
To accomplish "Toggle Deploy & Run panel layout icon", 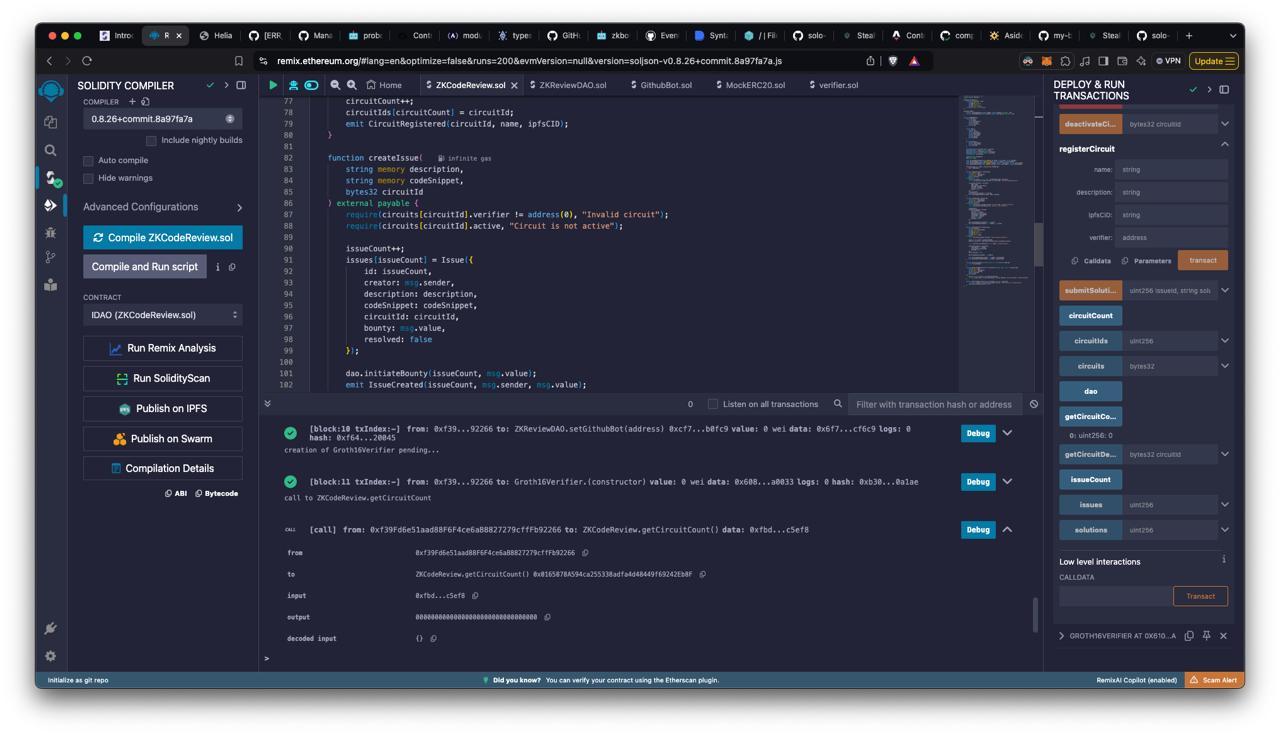I will pos(1224,89).
